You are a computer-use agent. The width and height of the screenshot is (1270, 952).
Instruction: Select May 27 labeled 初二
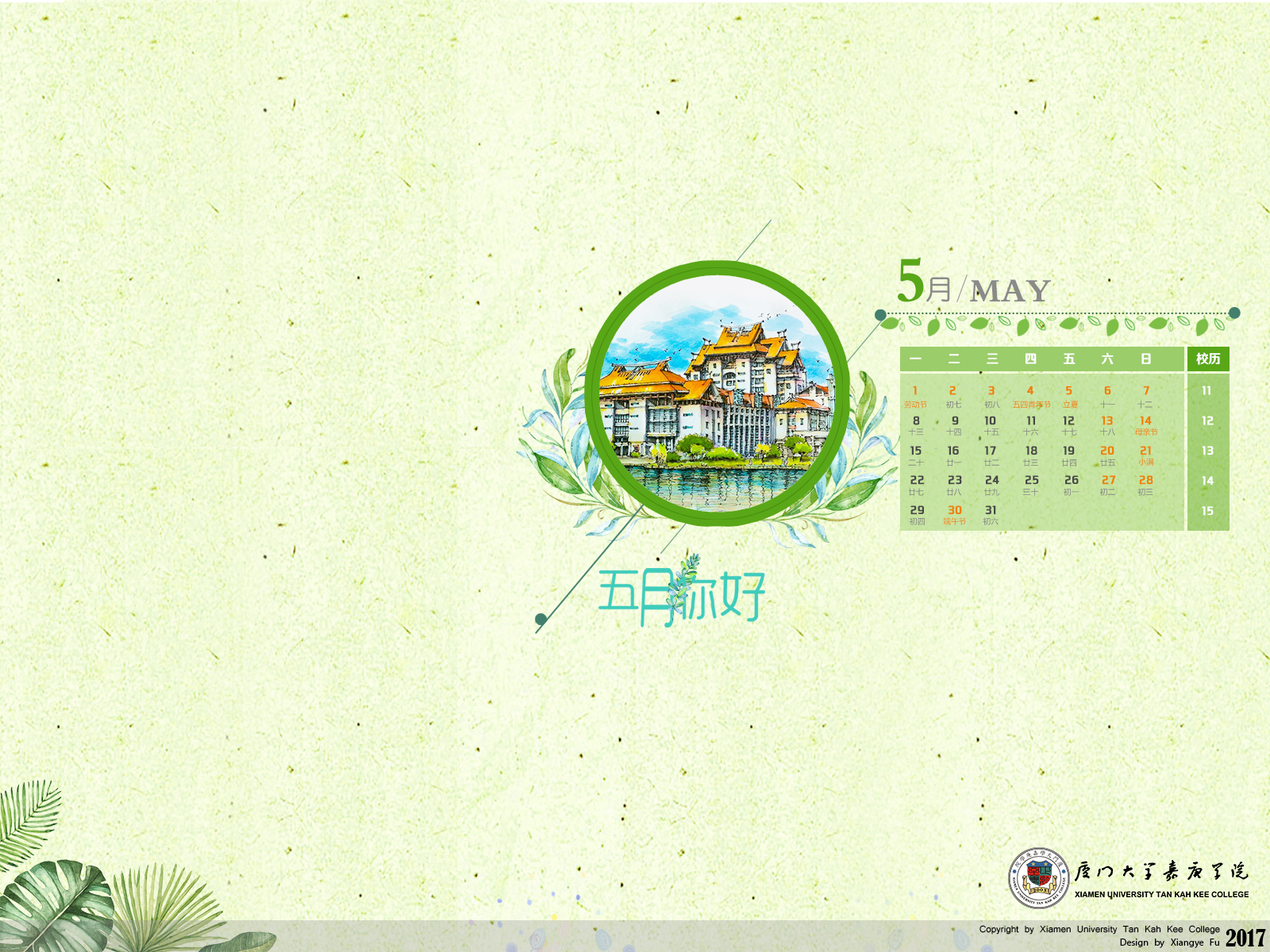click(x=1108, y=486)
